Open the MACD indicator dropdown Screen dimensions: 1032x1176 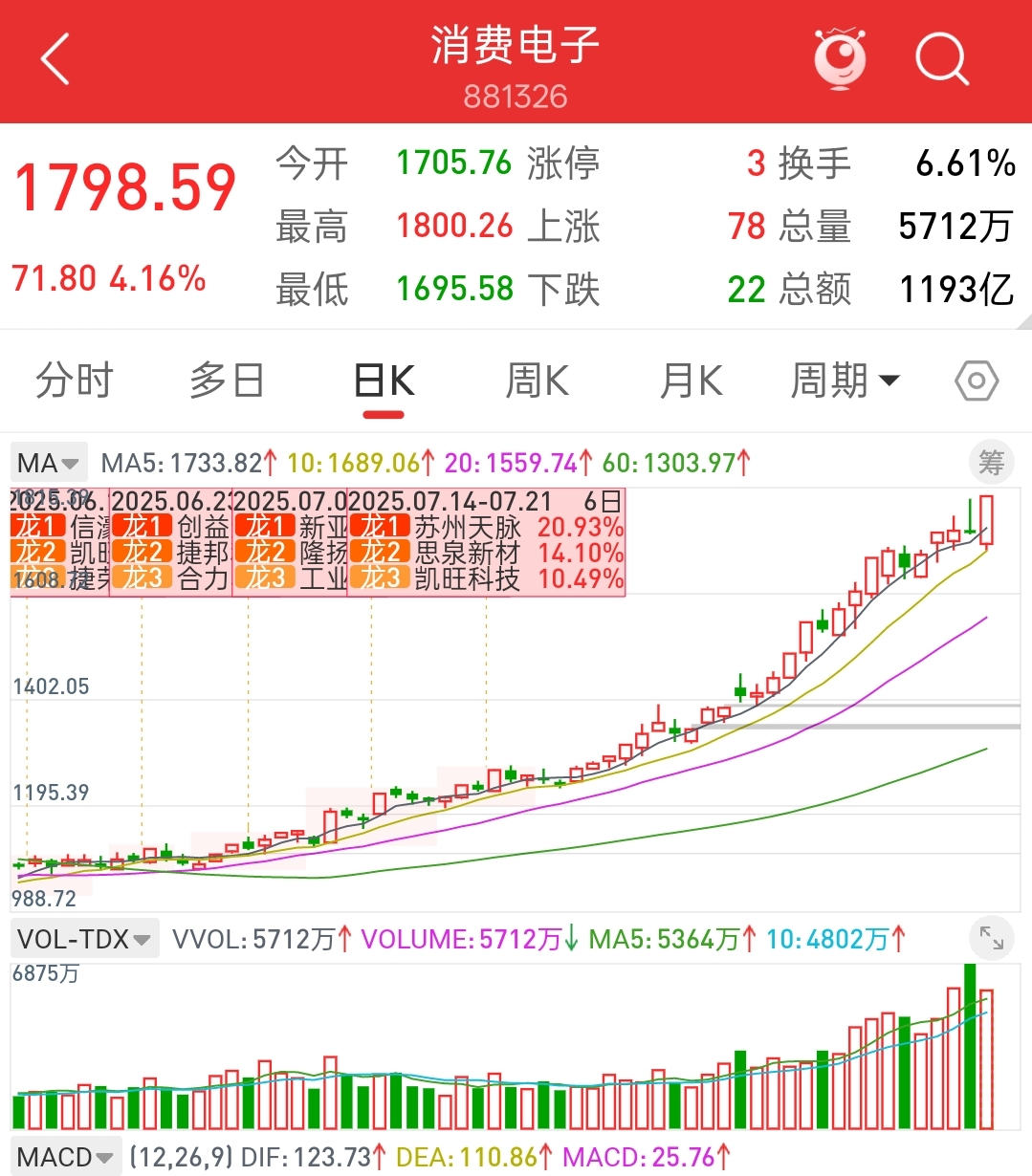point(66,1157)
